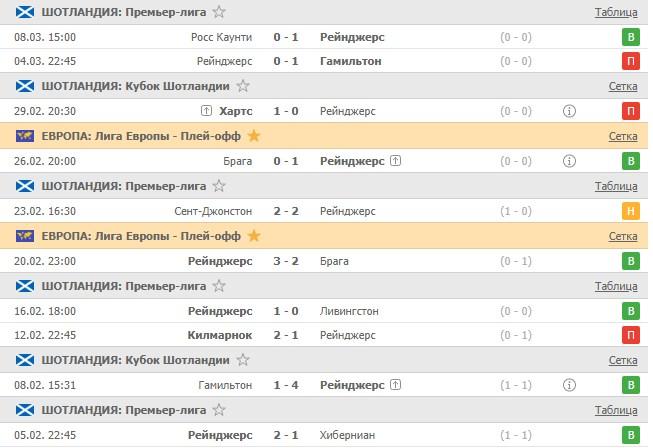Image resolution: width=653 pixels, height=448 pixels.
Task: Click Scotland flag above Росс Каунти match
Action: [x=25, y=12]
